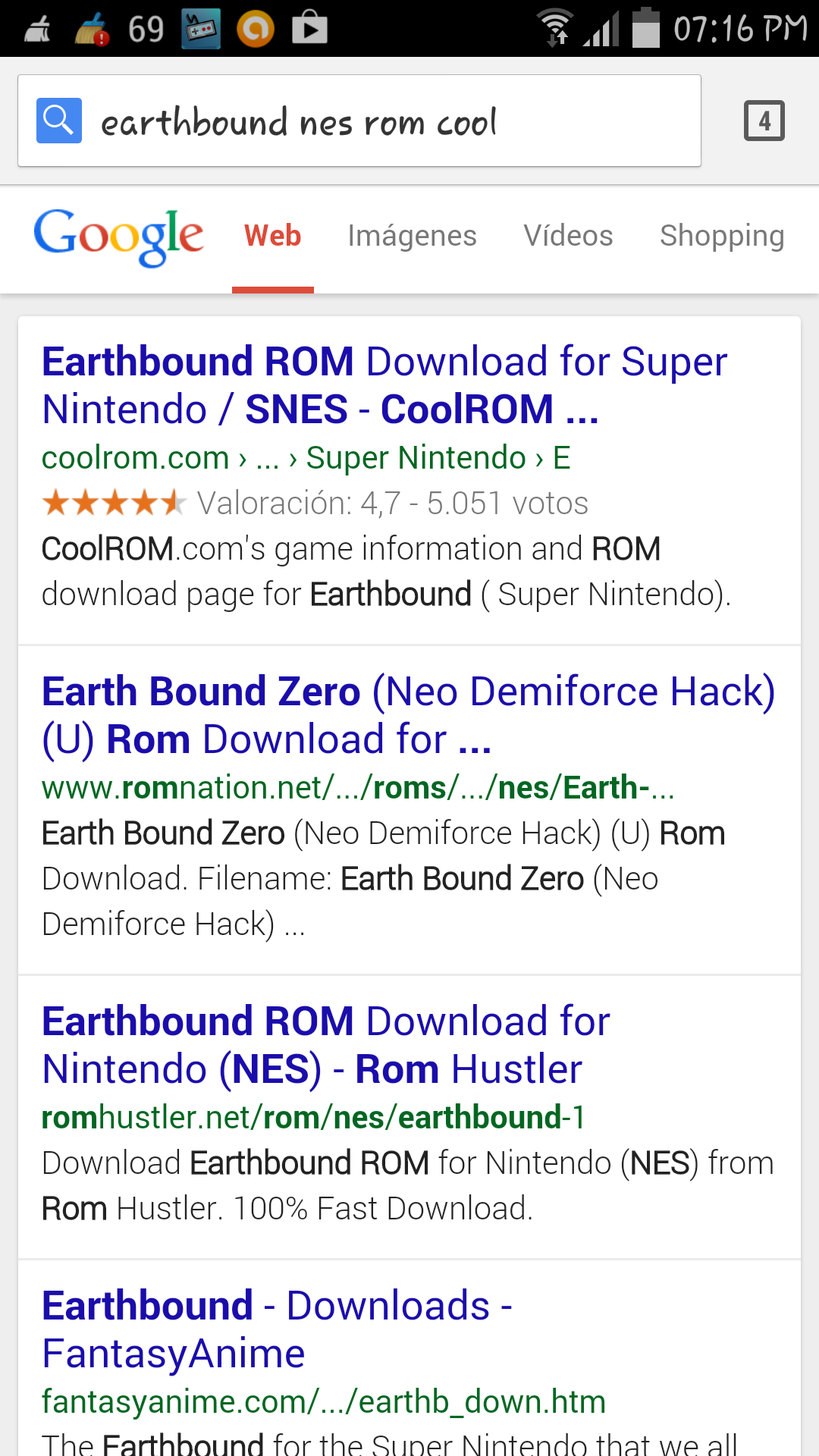The width and height of the screenshot is (819, 1456).
Task: Open the Vídeos search tab
Action: pos(568,236)
